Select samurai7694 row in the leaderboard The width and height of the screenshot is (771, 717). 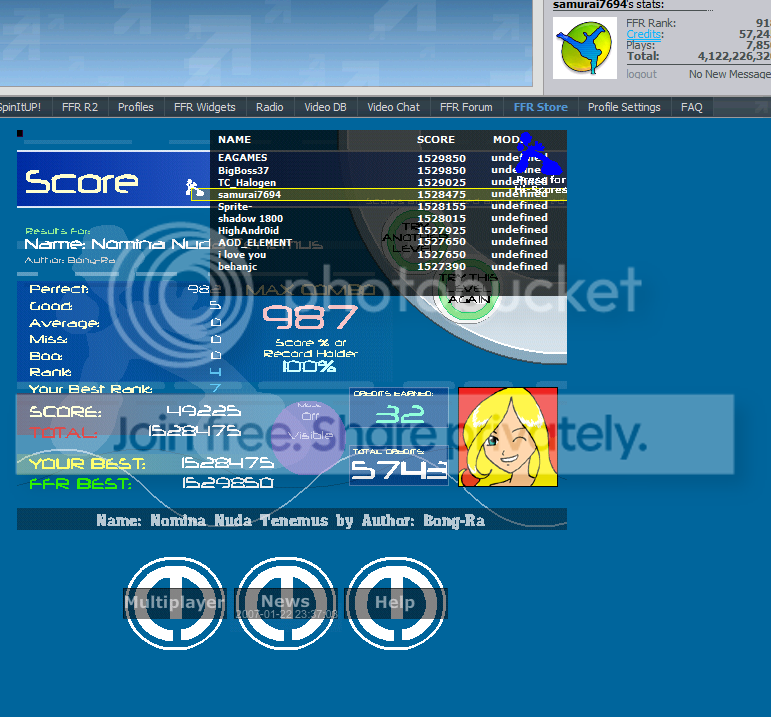tap(380, 194)
